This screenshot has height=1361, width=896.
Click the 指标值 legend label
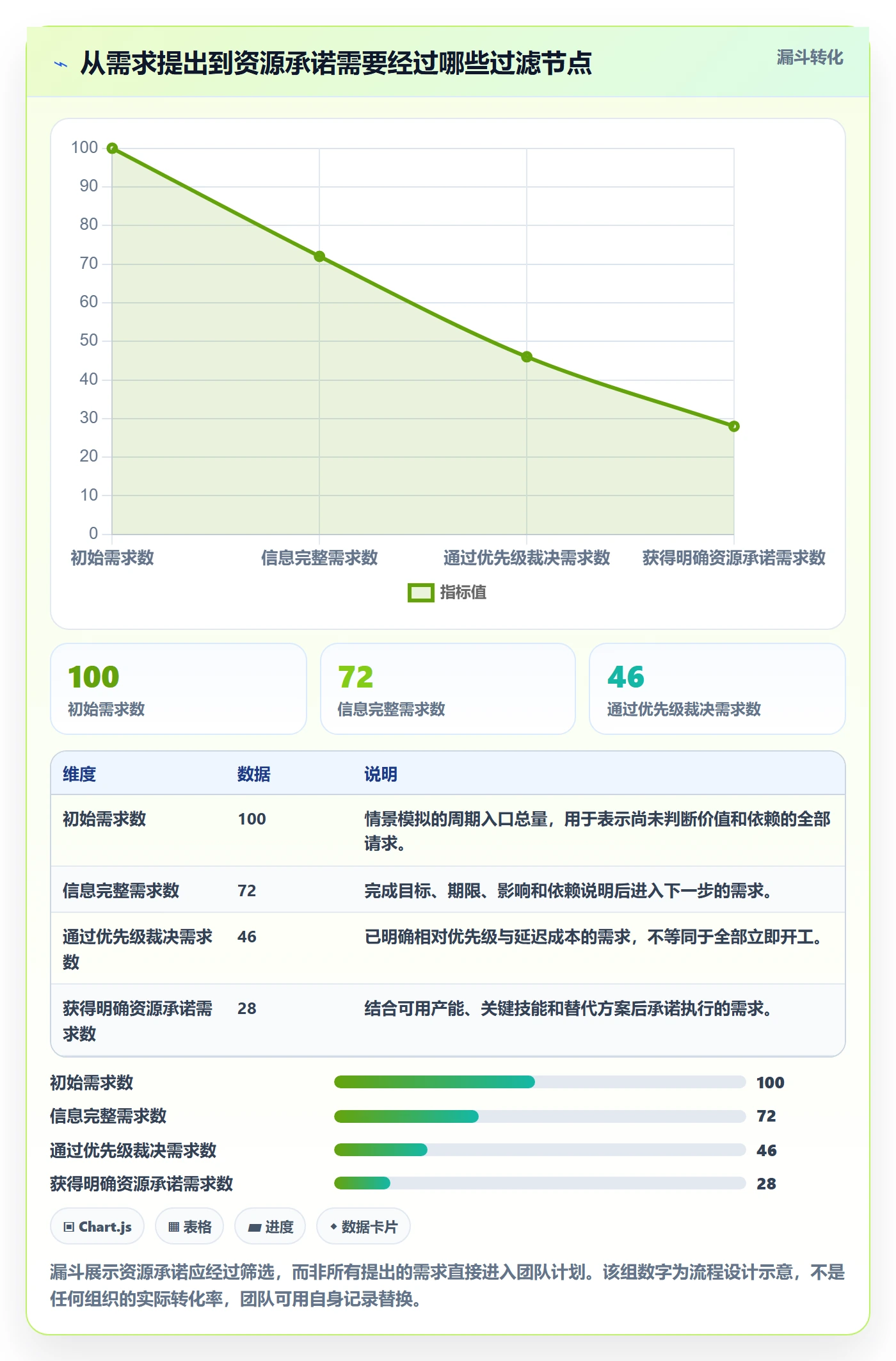click(x=463, y=593)
